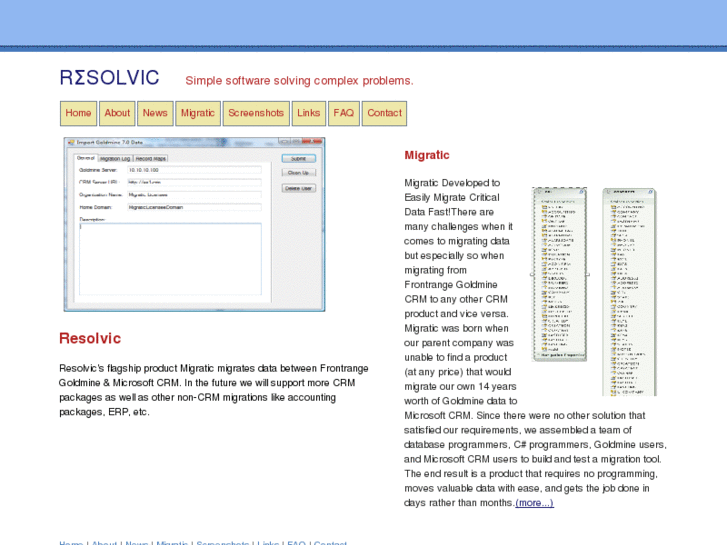727x545 pixels.
Task: Click the footer About link
Action: 104,542
